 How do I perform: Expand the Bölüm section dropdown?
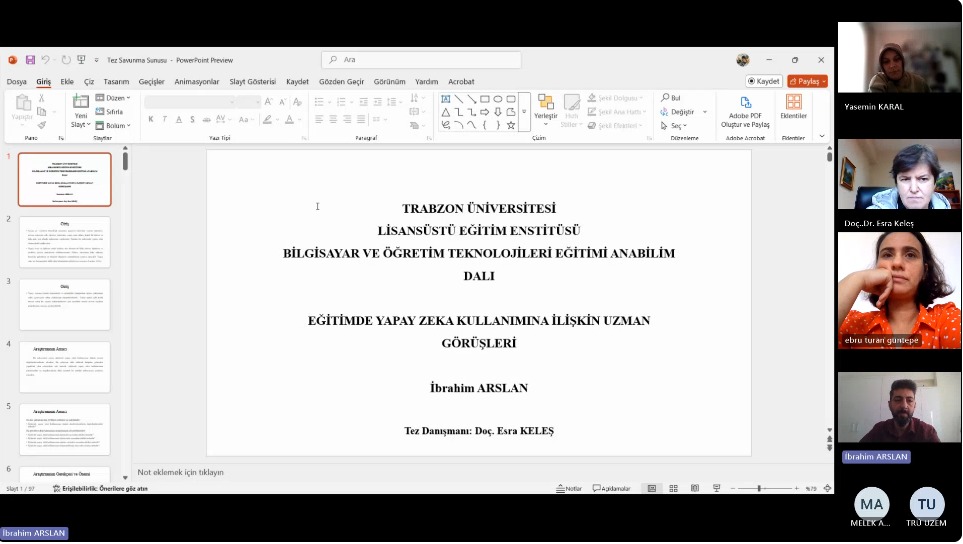click(x=113, y=125)
